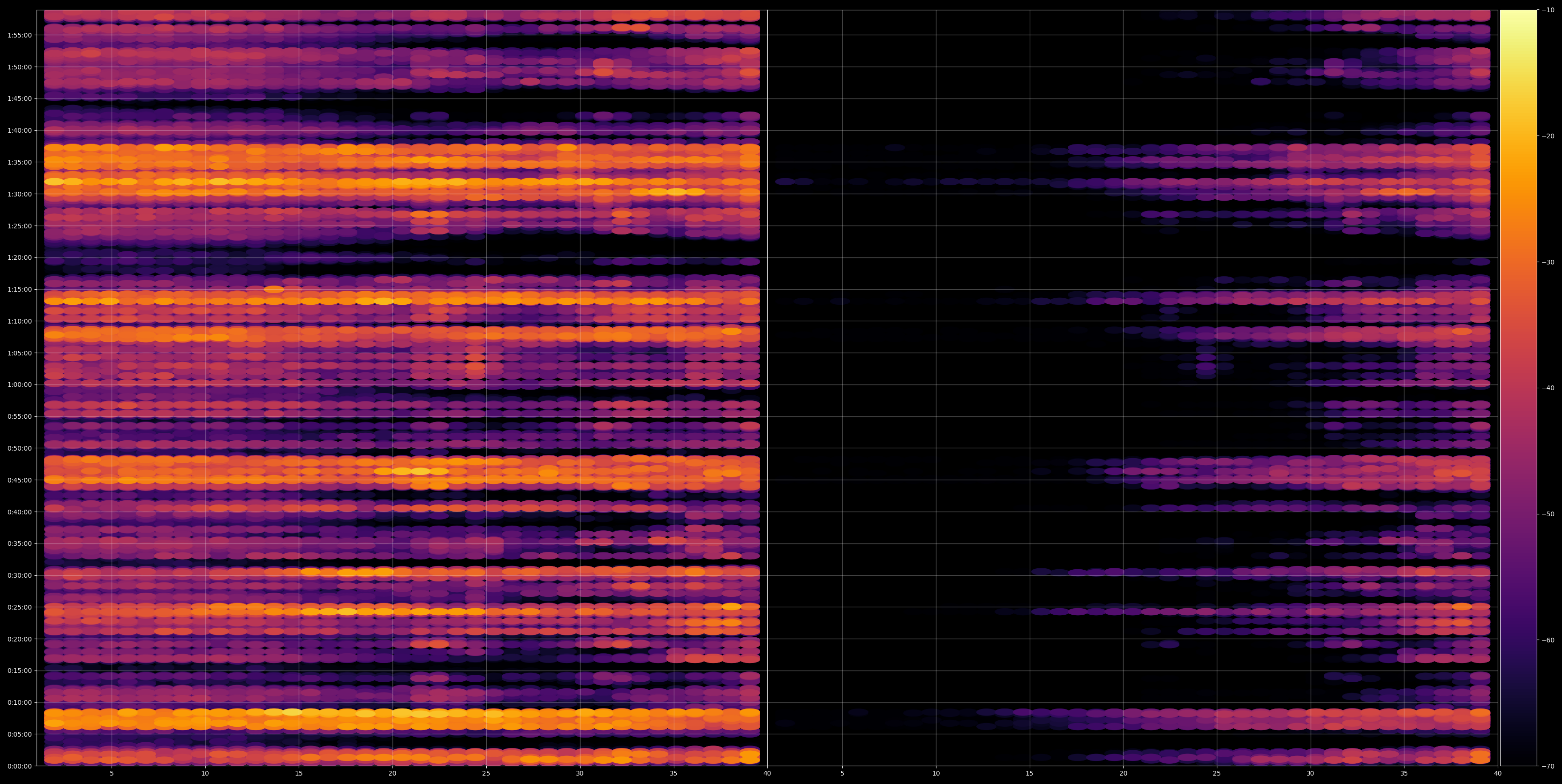
Task: Click the colorbar tick label −50
Action: coord(1548,514)
